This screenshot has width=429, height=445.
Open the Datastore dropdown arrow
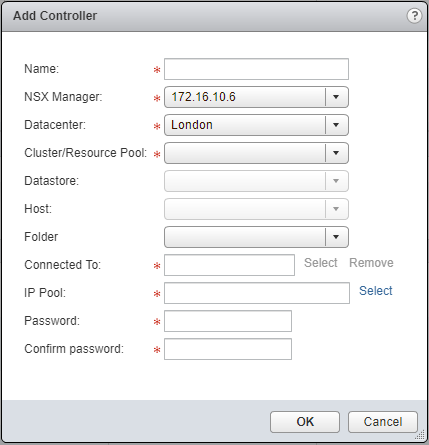pos(336,181)
